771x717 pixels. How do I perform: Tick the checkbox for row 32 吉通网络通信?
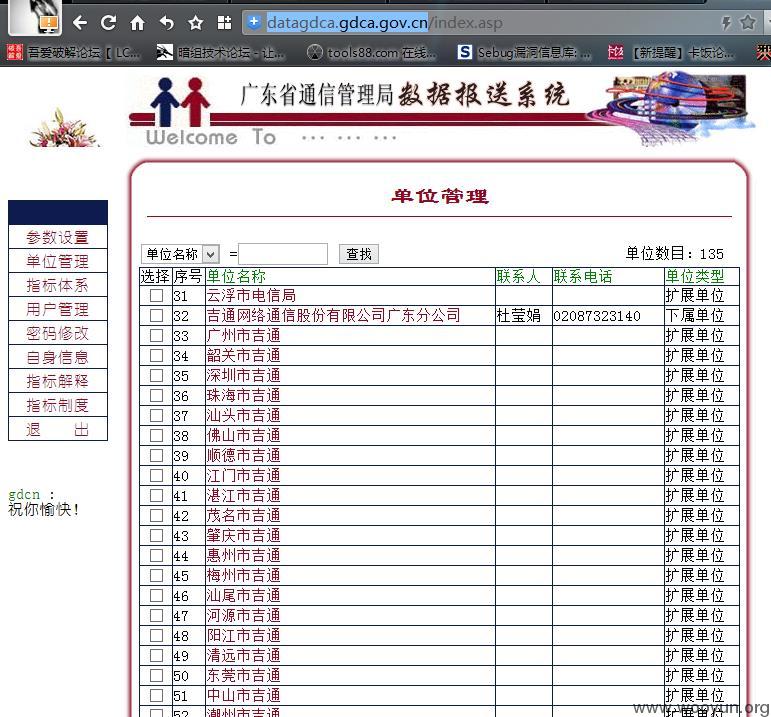156,315
